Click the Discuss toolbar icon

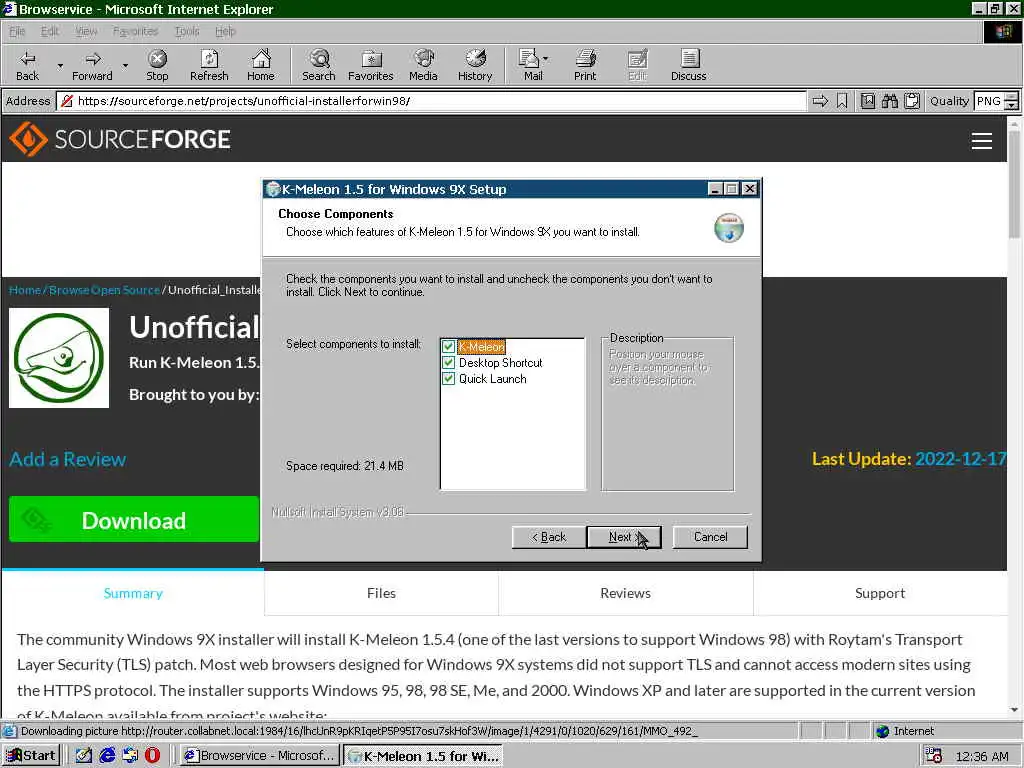(688, 65)
